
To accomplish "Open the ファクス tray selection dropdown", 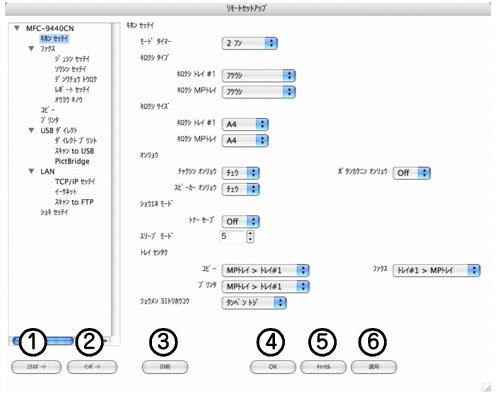I will [x=436, y=270].
